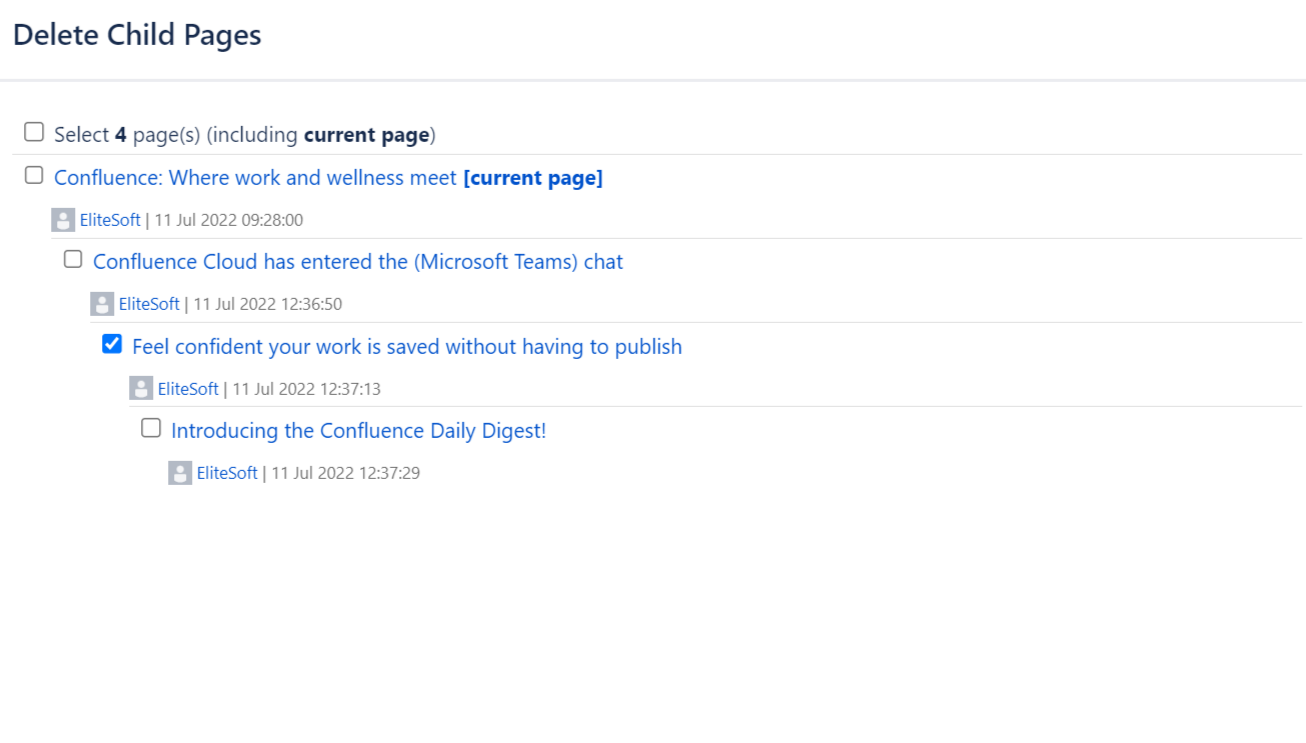Tick the select all 4 pages checkbox
1306x743 pixels.
coord(34,132)
